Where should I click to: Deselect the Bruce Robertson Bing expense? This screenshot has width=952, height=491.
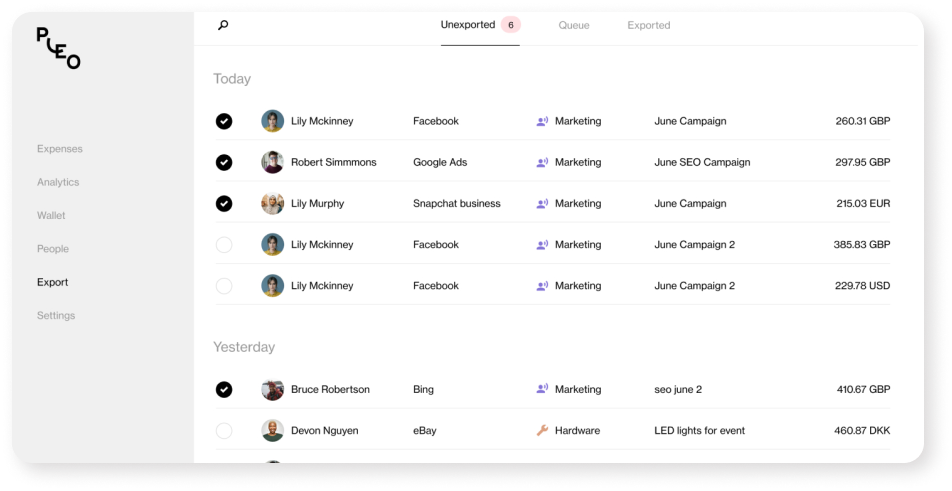(x=224, y=390)
